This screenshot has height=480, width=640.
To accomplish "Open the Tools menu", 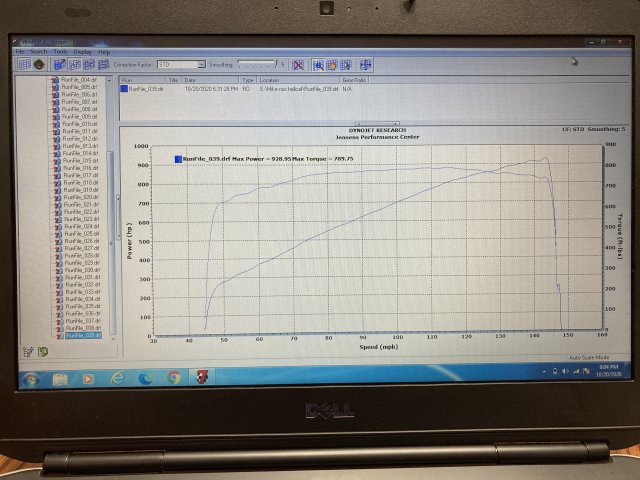I will pos(61,51).
